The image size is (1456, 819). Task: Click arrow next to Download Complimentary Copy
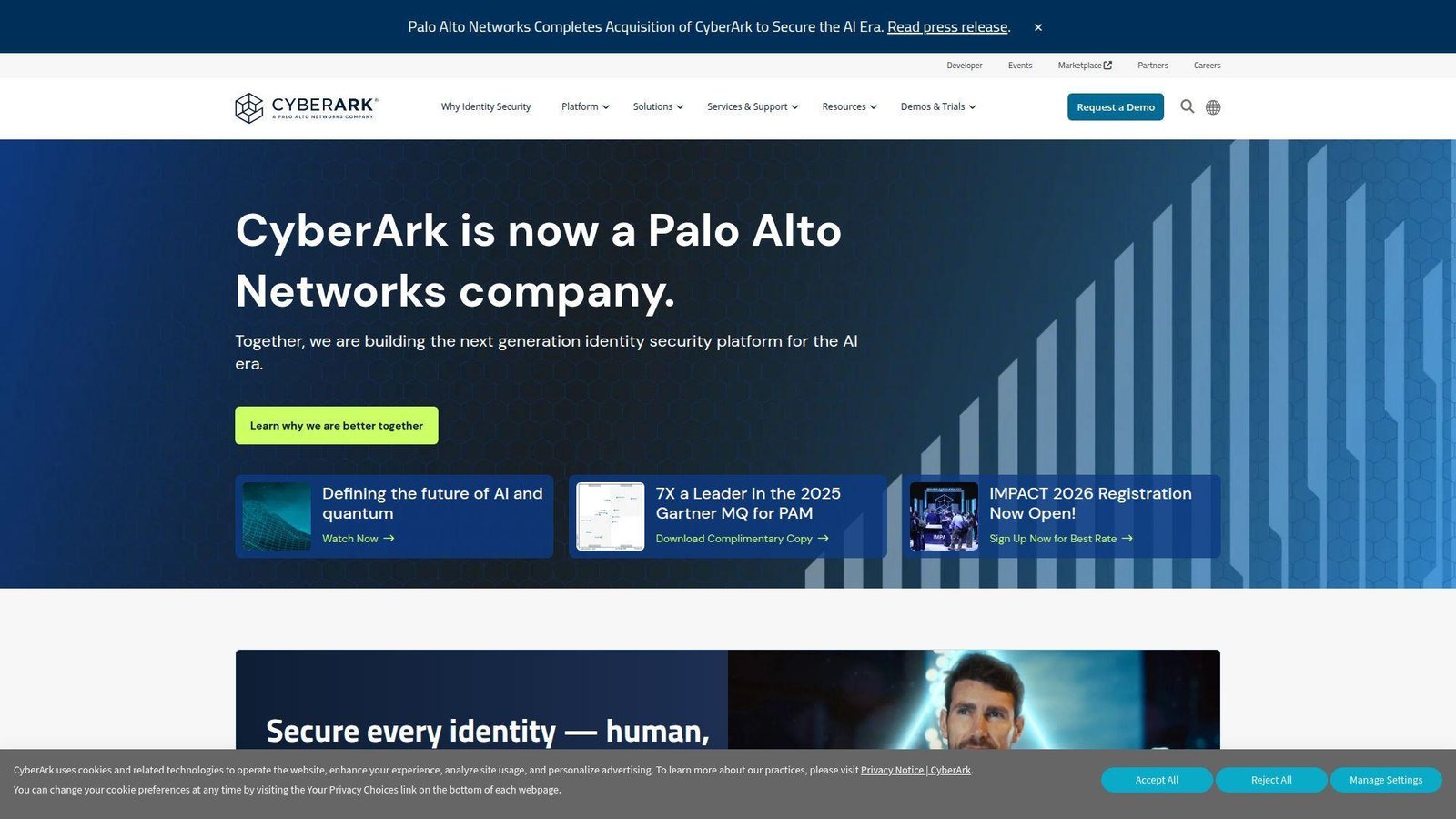click(x=824, y=539)
